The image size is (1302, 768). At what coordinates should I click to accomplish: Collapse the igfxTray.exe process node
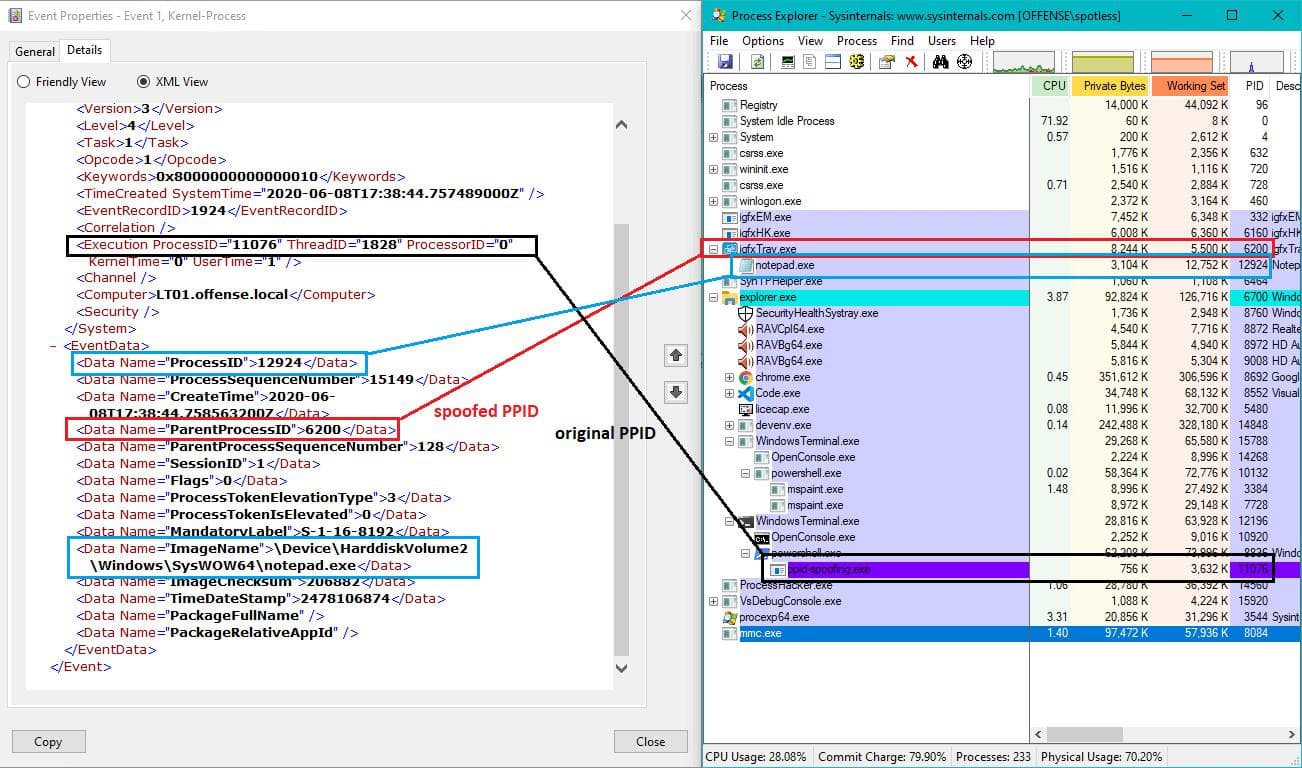tap(713, 248)
